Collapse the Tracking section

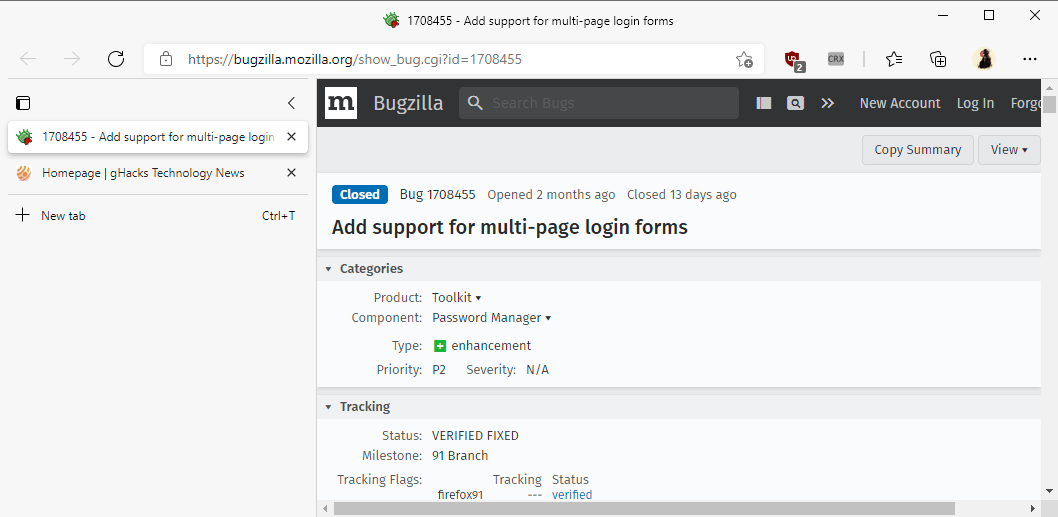pyautogui.click(x=329, y=407)
